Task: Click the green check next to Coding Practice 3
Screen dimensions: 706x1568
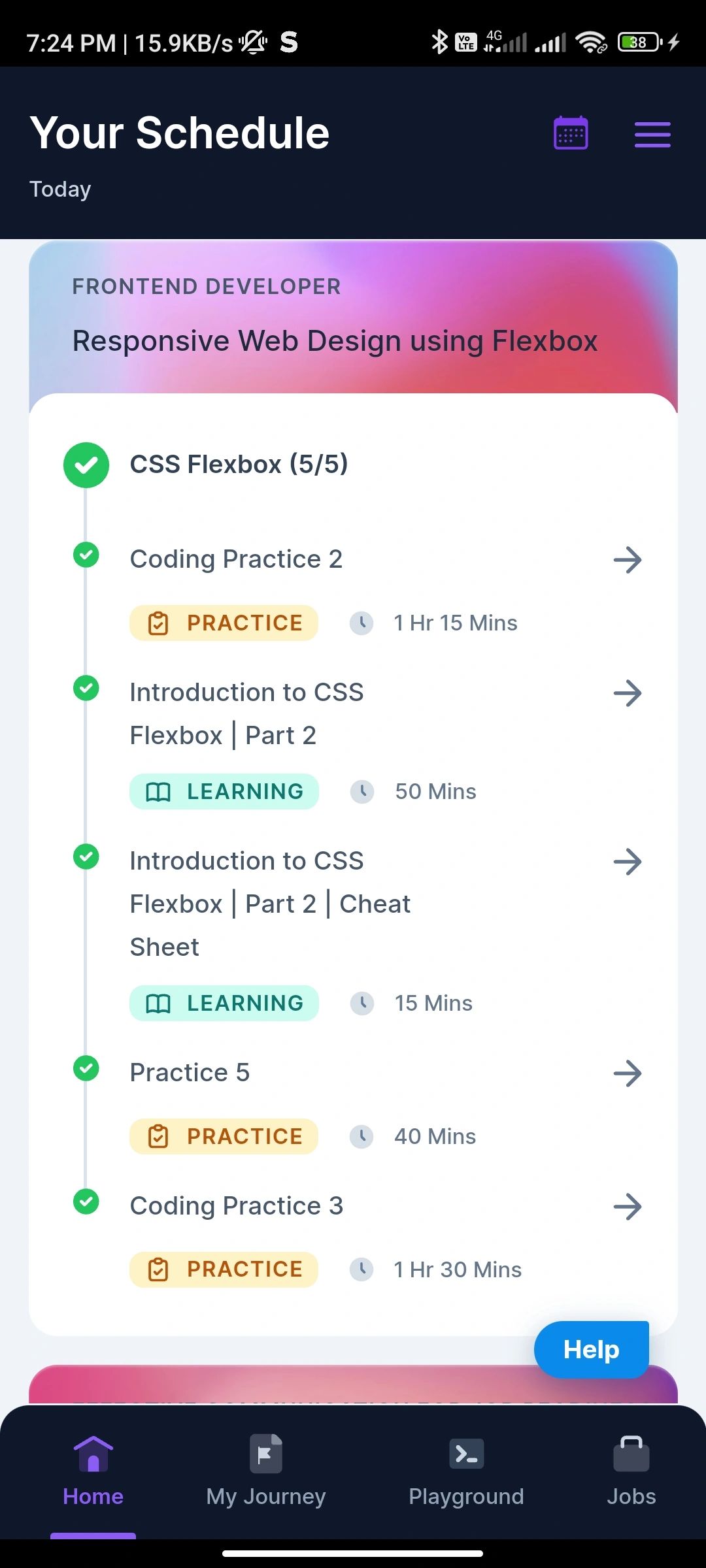Action: (x=86, y=1201)
